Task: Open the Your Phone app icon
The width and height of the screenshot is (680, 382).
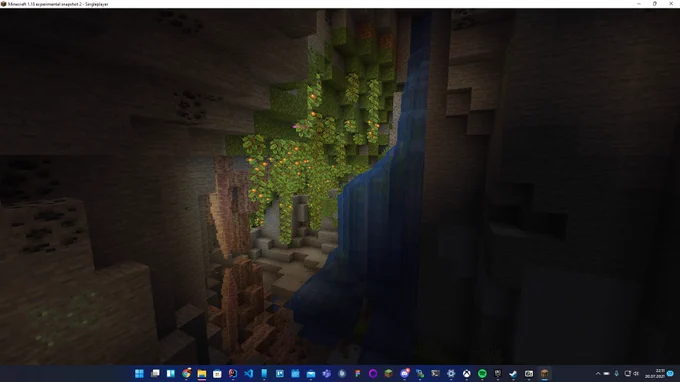Action: point(264,373)
